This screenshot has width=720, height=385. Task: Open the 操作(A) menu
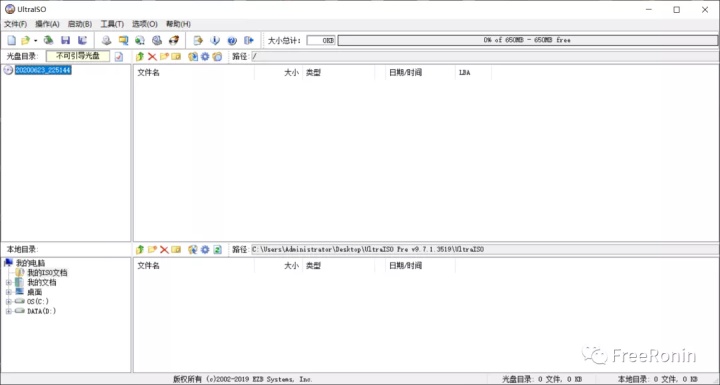click(x=47, y=24)
